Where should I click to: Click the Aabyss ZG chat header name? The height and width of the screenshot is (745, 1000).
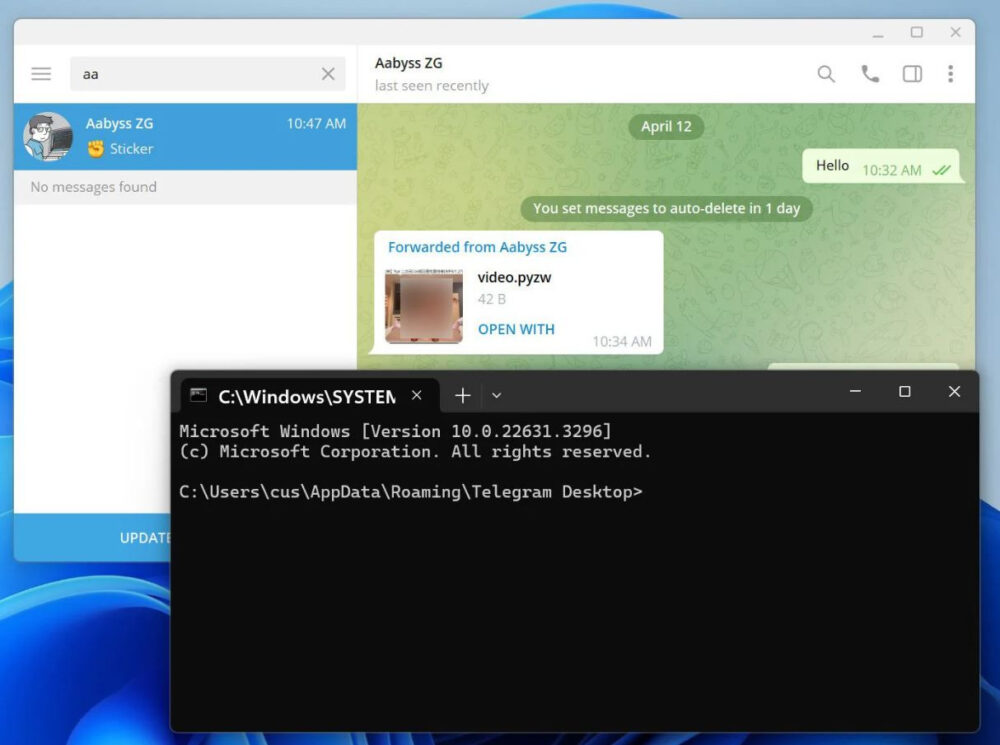point(408,63)
